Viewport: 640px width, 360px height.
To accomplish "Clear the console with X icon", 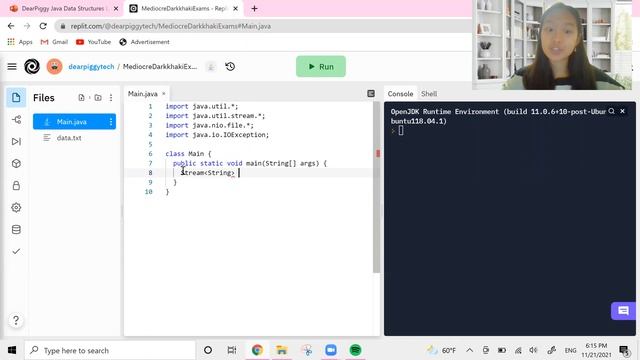I will [622, 111].
